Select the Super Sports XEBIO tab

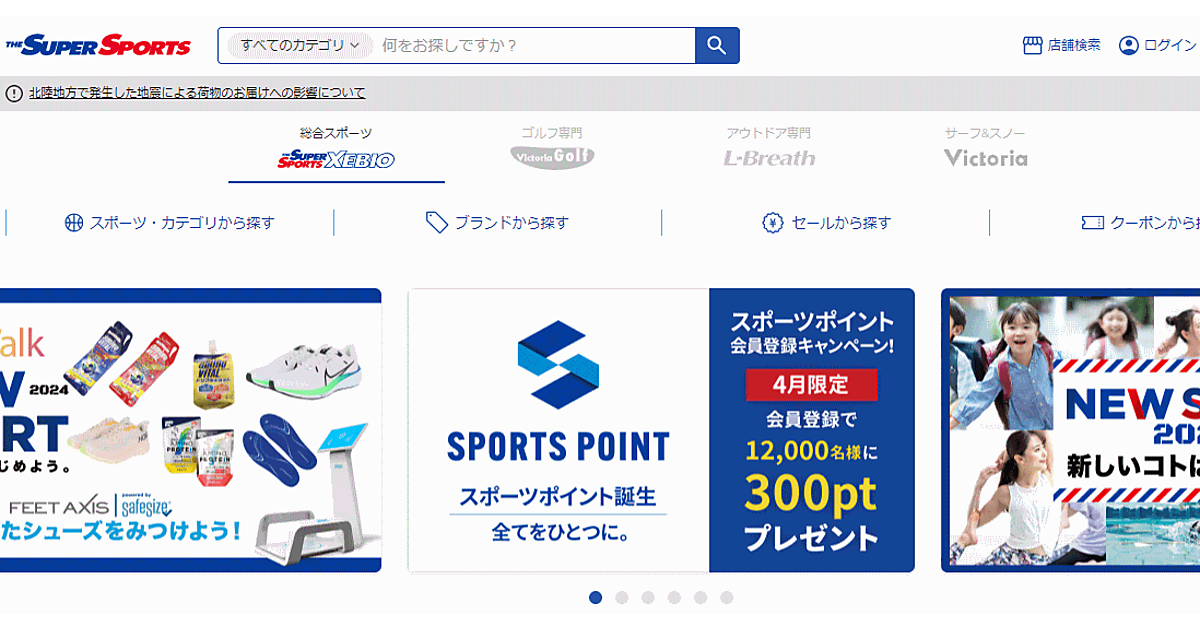pyautogui.click(x=336, y=149)
